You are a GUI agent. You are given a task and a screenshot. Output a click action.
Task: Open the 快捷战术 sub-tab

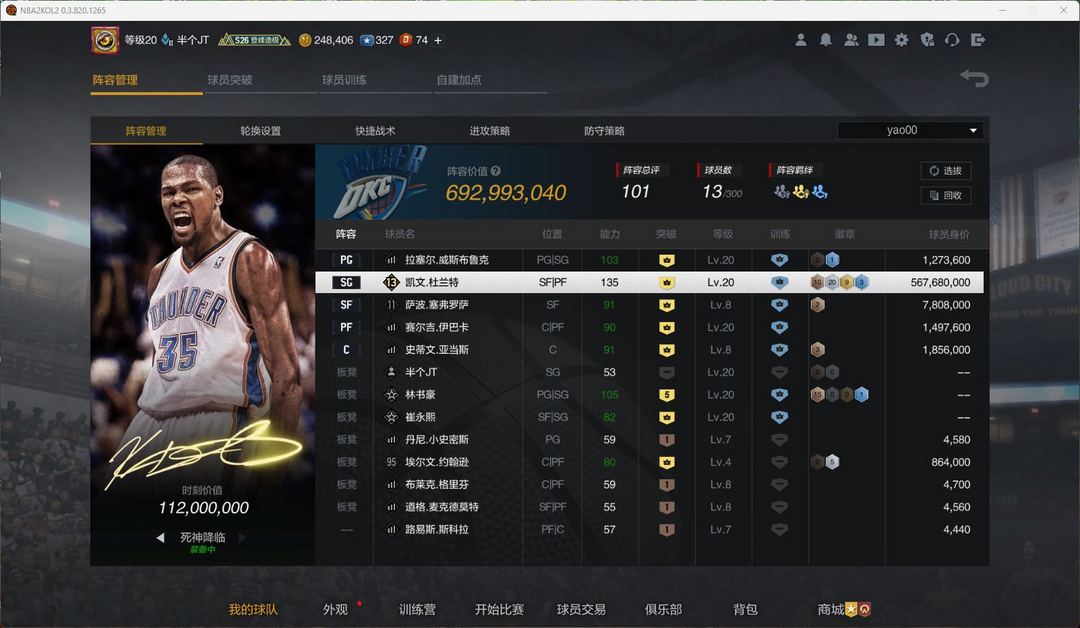coord(375,131)
